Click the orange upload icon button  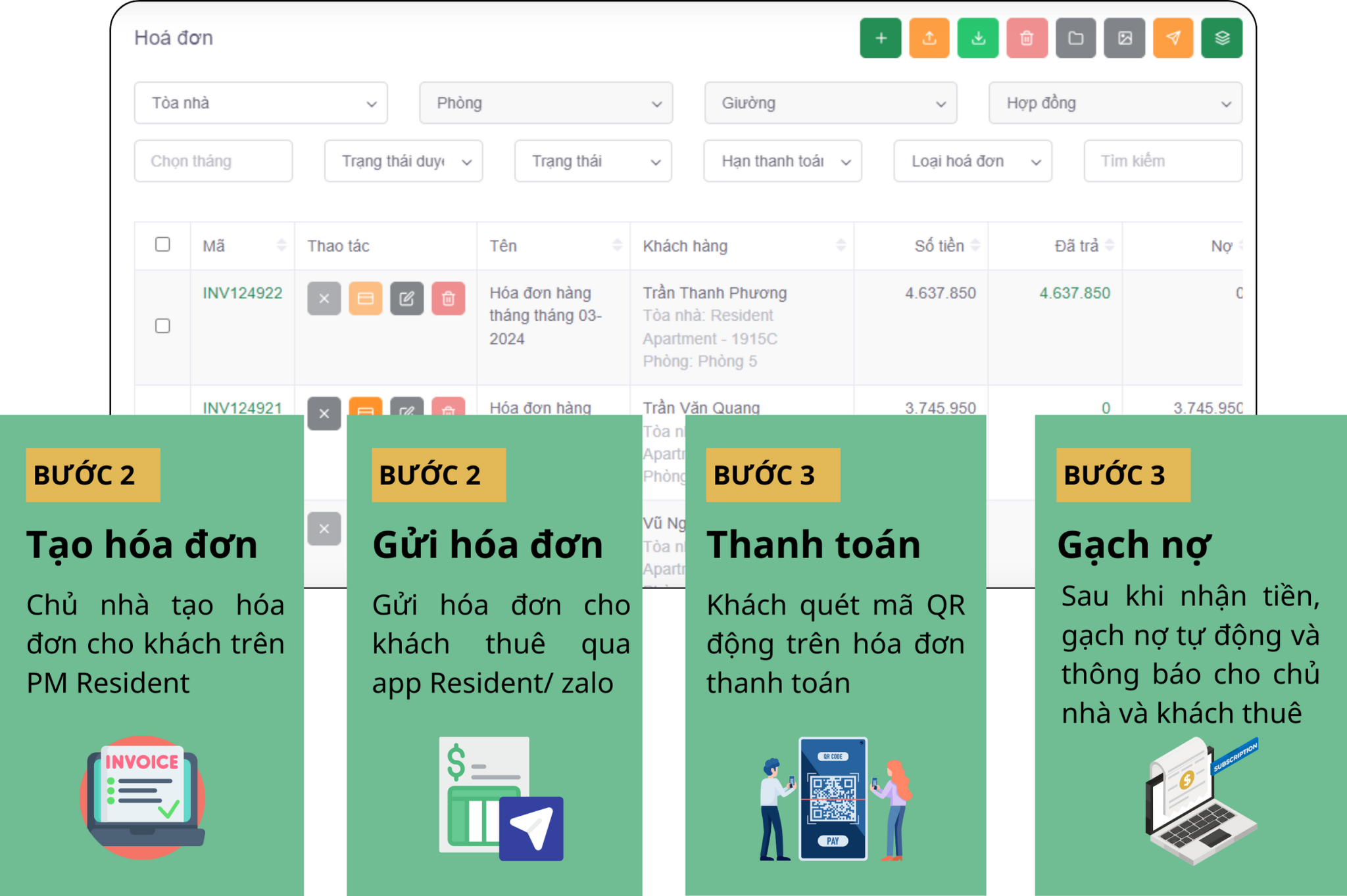click(929, 39)
